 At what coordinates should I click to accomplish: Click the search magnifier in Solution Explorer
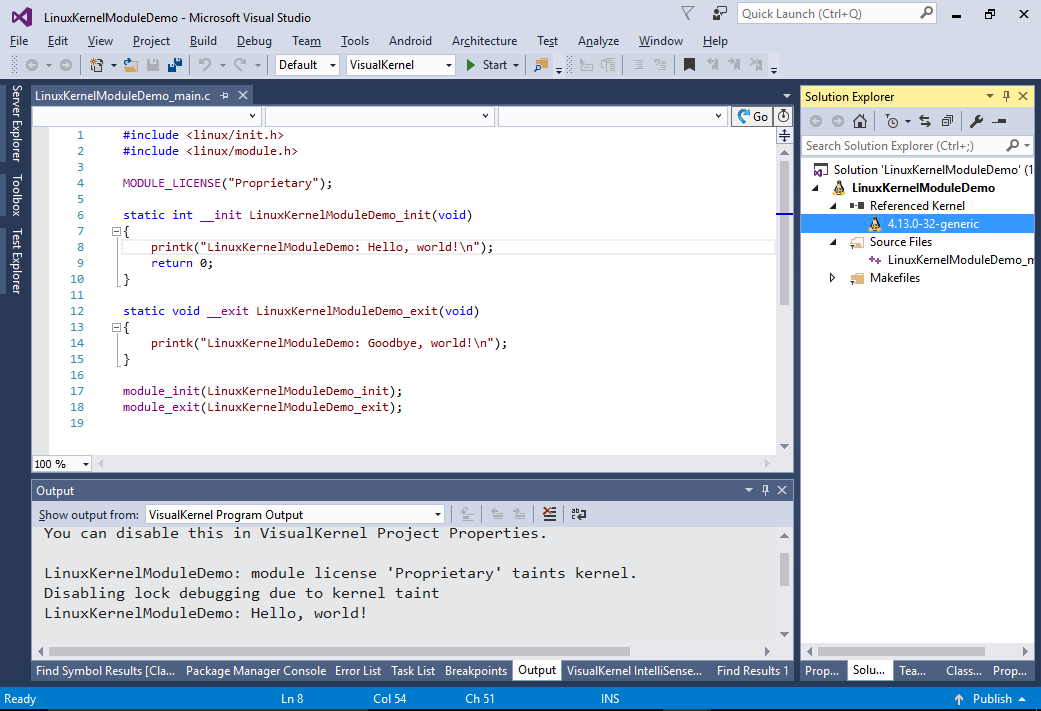(1012, 145)
